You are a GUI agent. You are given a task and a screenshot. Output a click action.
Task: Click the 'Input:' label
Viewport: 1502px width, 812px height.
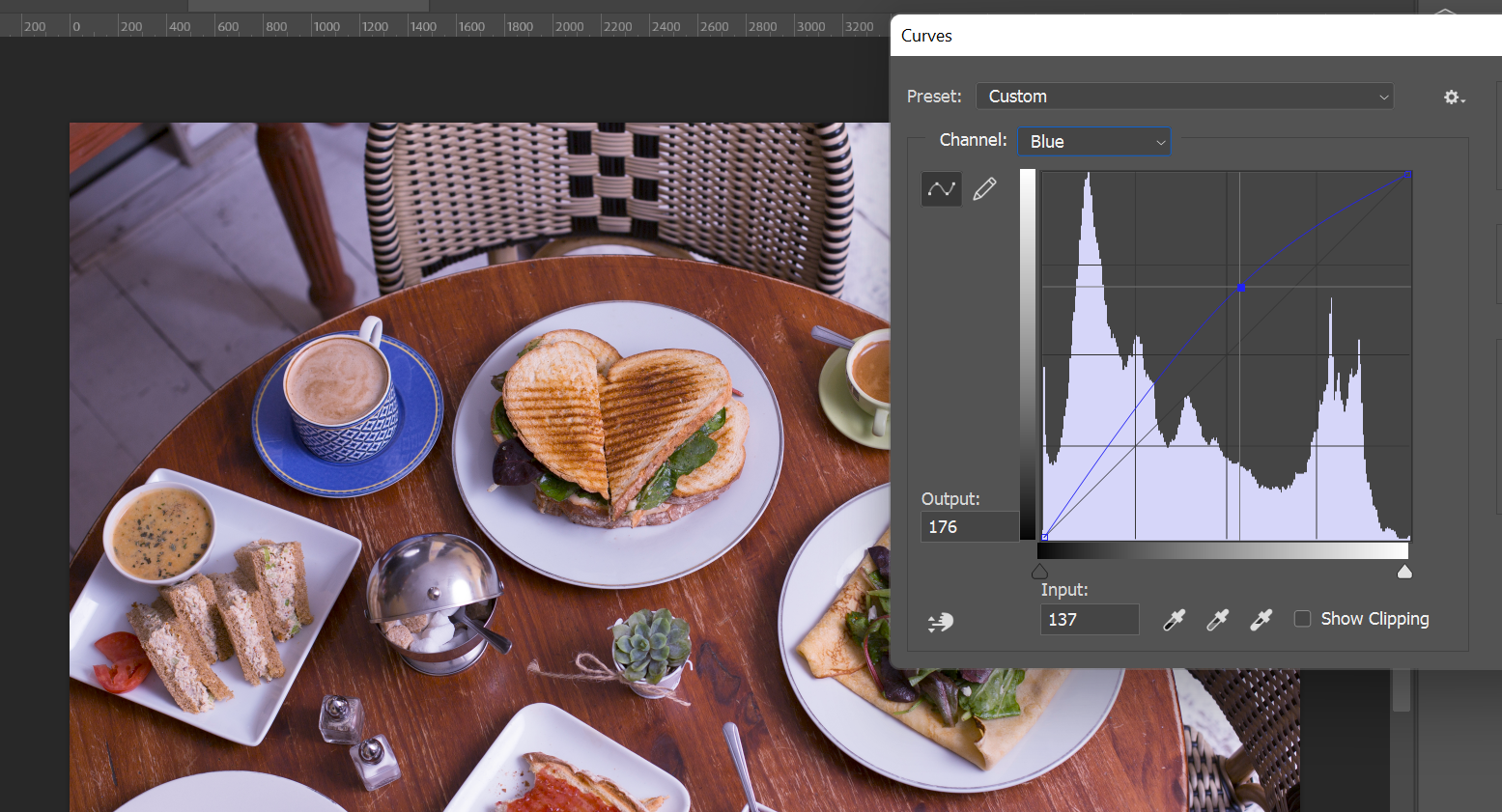click(1064, 590)
